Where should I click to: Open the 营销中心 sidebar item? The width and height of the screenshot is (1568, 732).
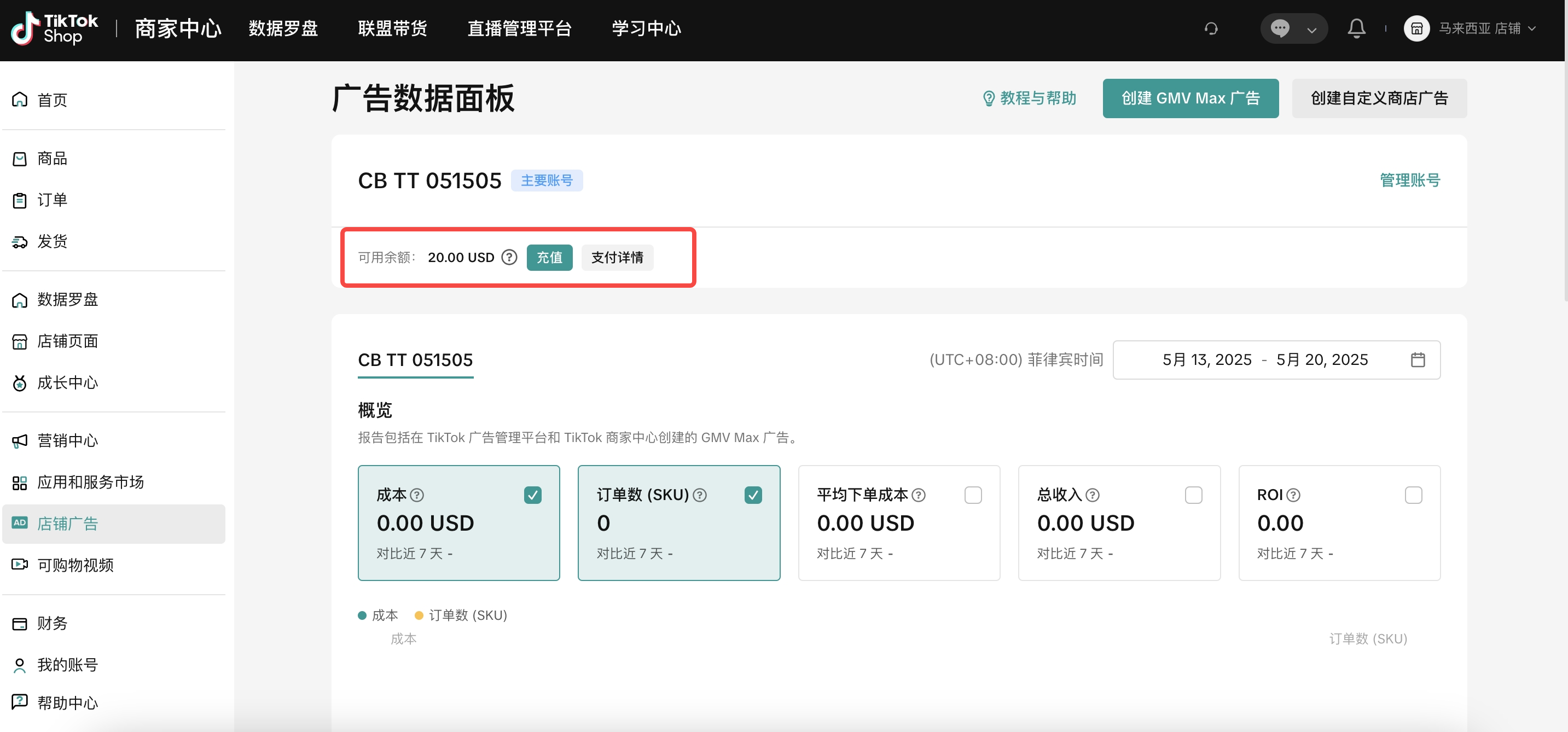click(67, 440)
